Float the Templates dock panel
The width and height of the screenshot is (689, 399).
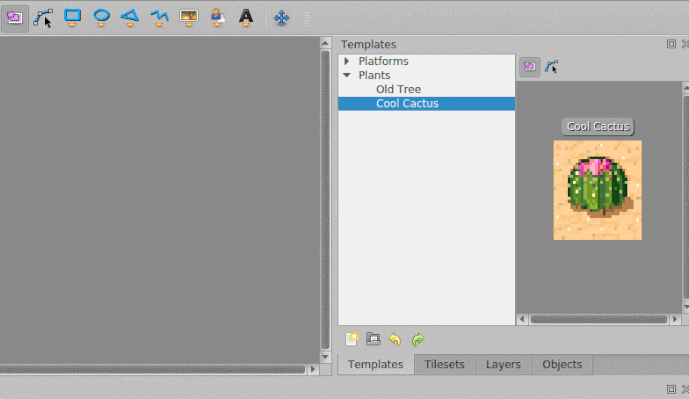click(671, 44)
